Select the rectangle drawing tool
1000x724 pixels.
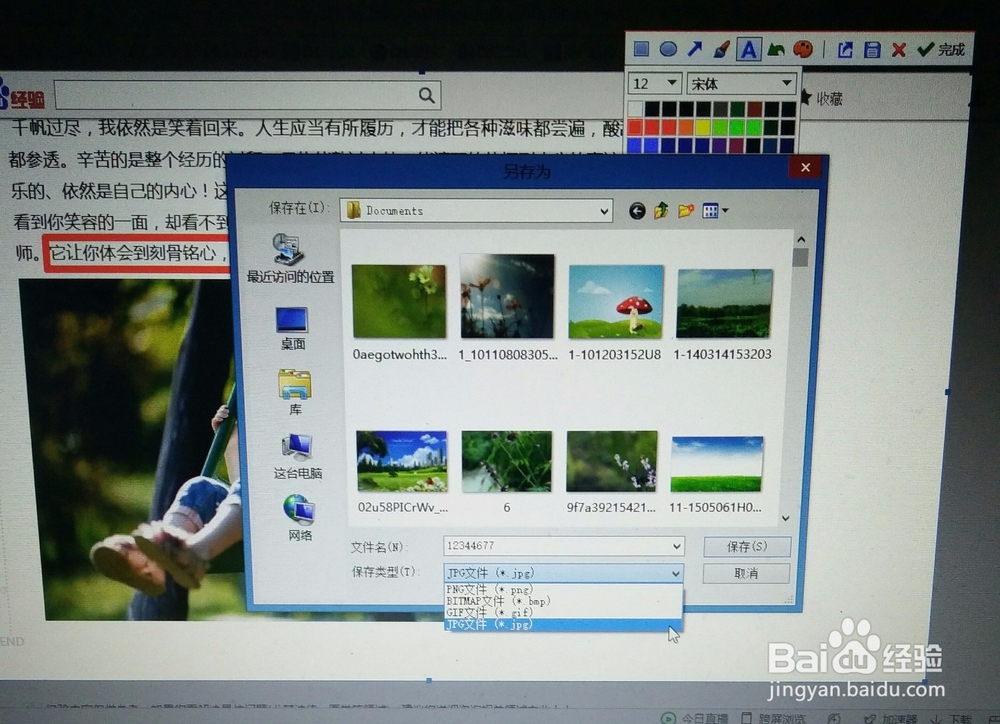[641, 48]
